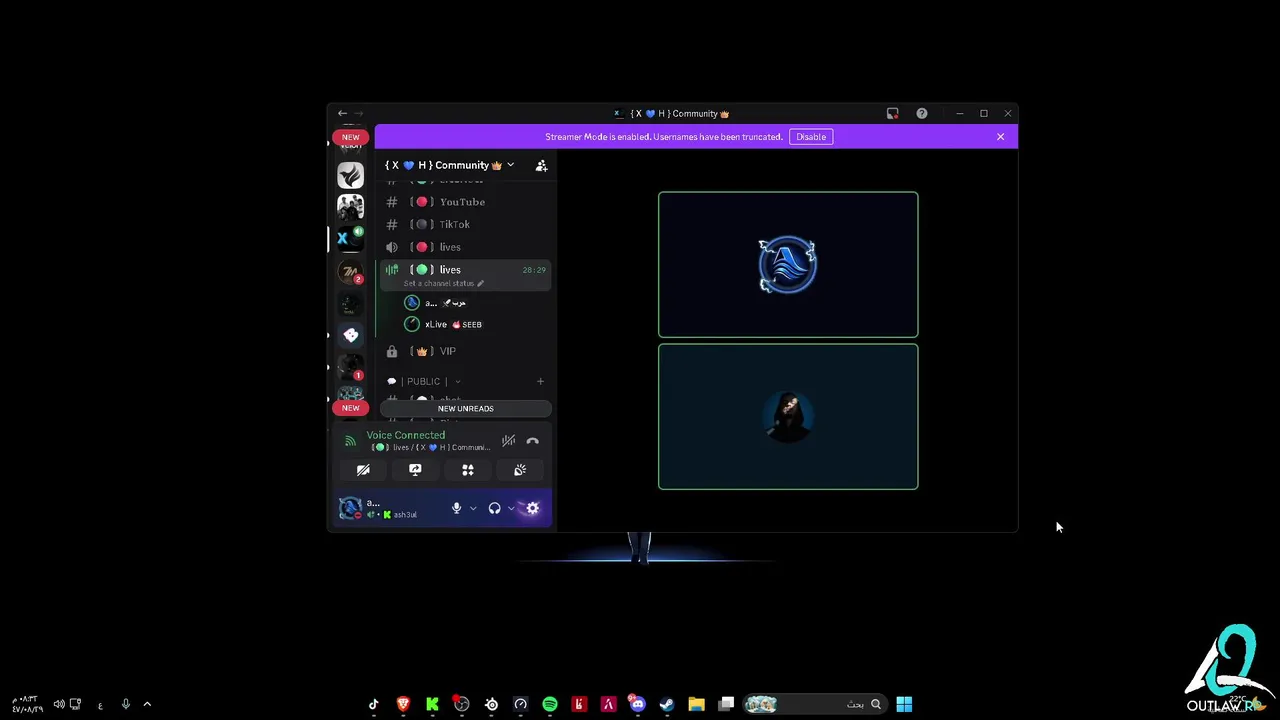
Task: Share your screen button
Action: click(x=415, y=470)
